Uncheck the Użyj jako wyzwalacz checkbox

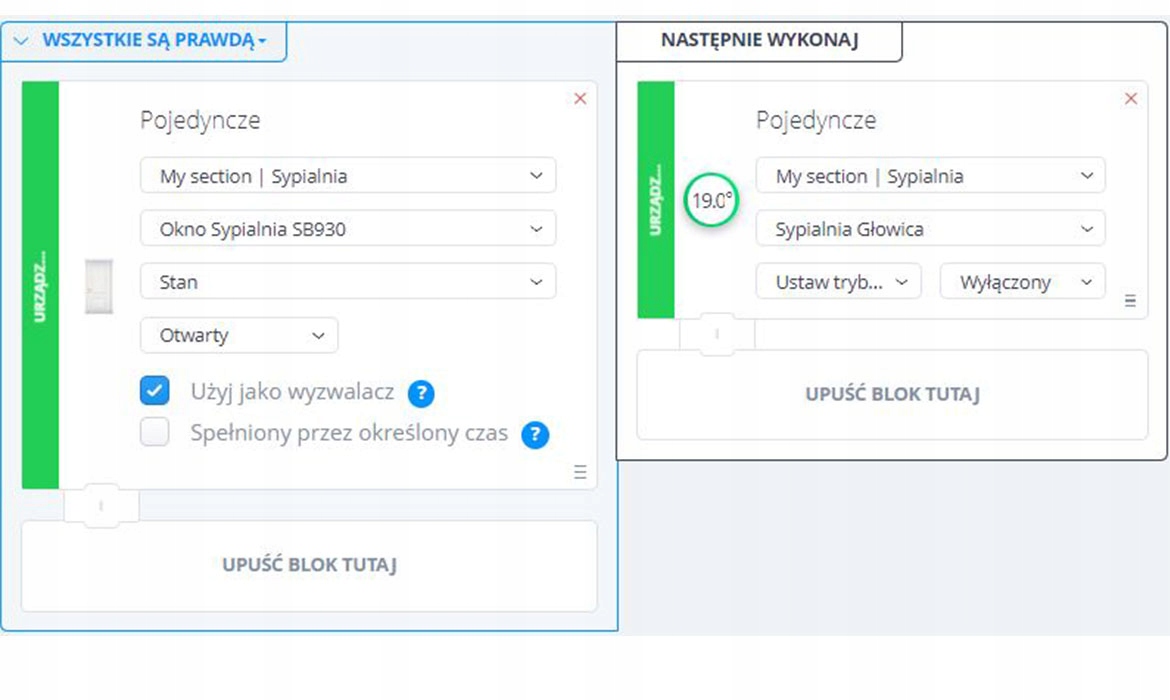[x=155, y=391]
